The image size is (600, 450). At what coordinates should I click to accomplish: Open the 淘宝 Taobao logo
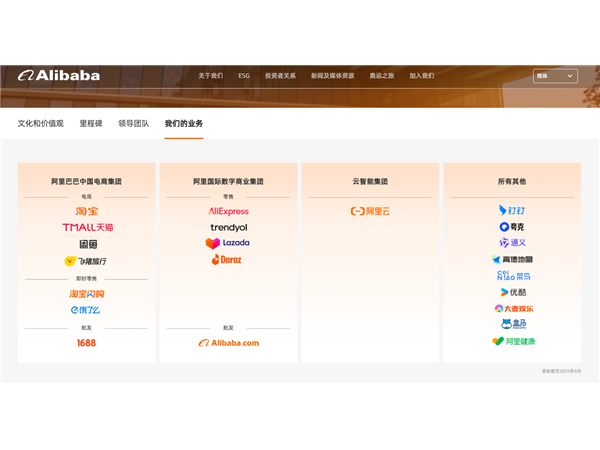coord(87,211)
